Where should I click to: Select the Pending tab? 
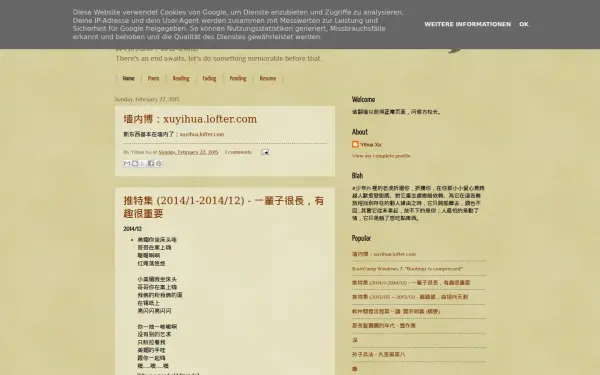(x=238, y=78)
